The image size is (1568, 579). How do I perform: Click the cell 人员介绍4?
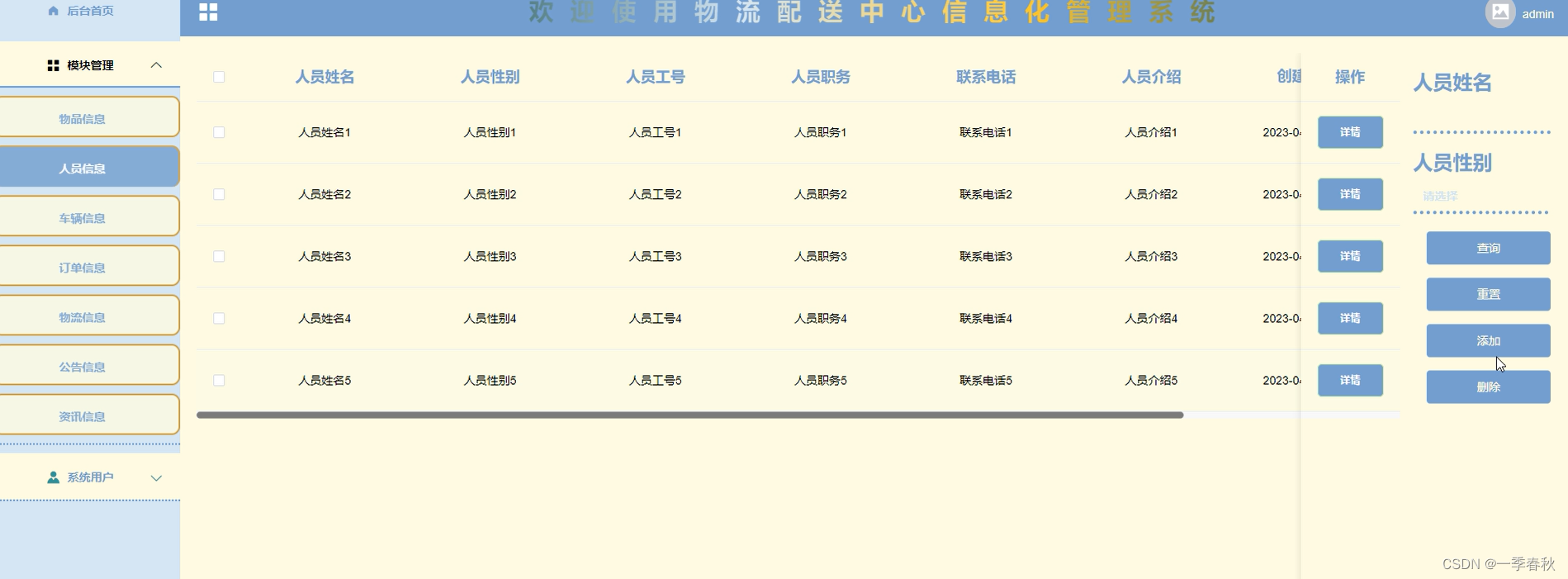coord(1150,318)
